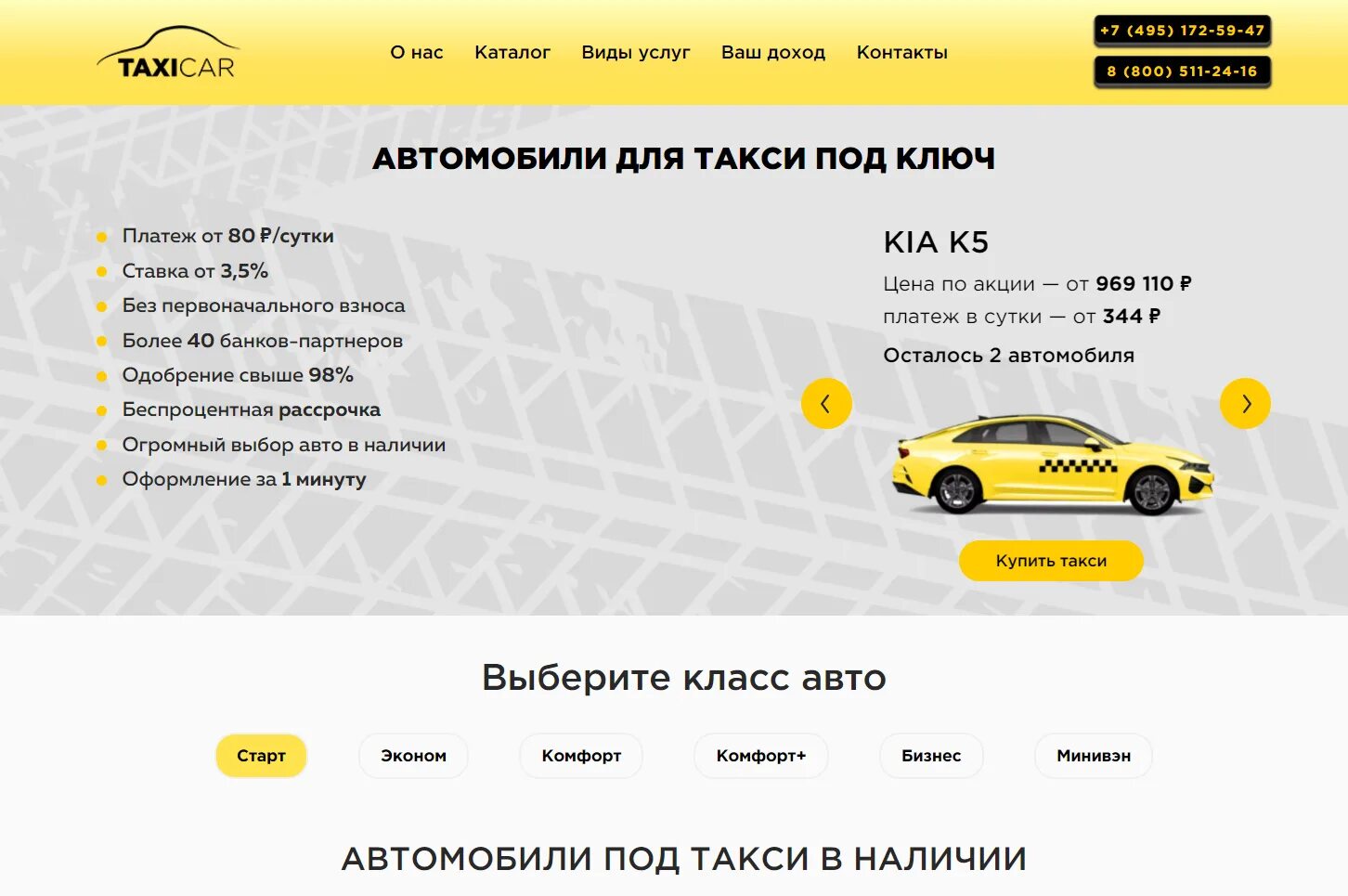
Task: Click the TAXICAR logo
Action: [x=167, y=53]
